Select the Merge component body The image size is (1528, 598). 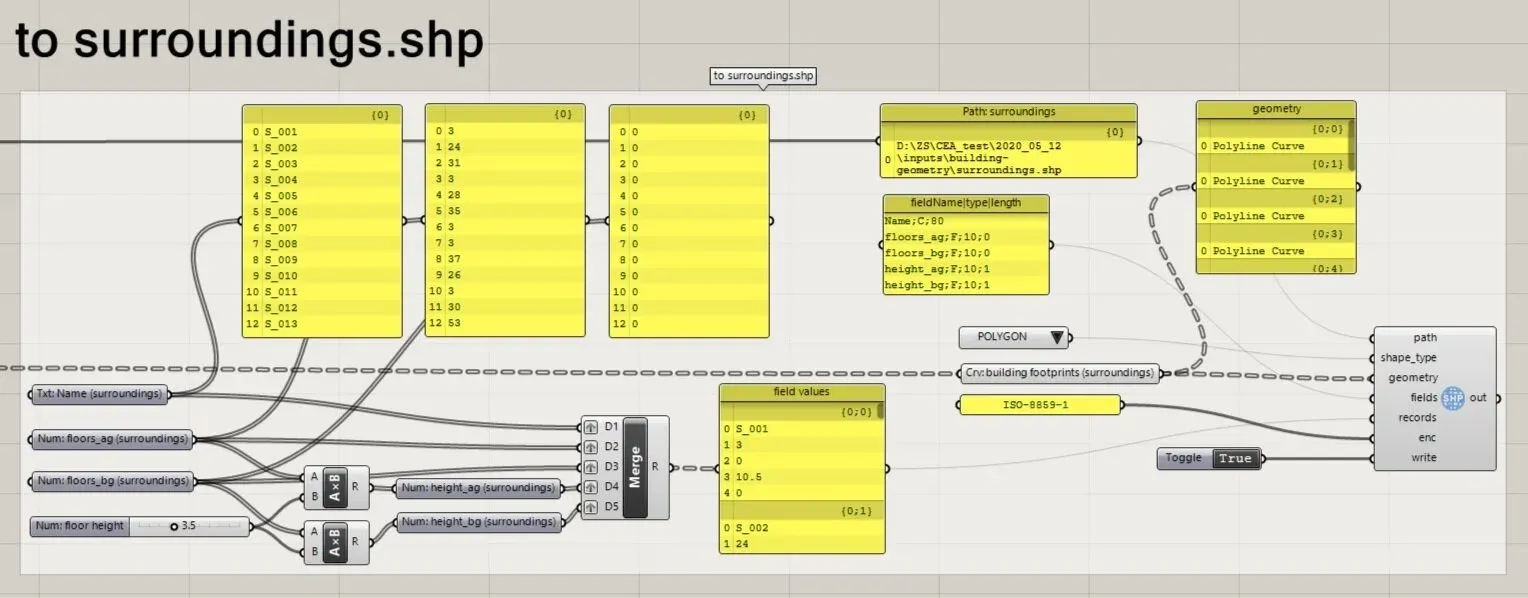point(634,467)
